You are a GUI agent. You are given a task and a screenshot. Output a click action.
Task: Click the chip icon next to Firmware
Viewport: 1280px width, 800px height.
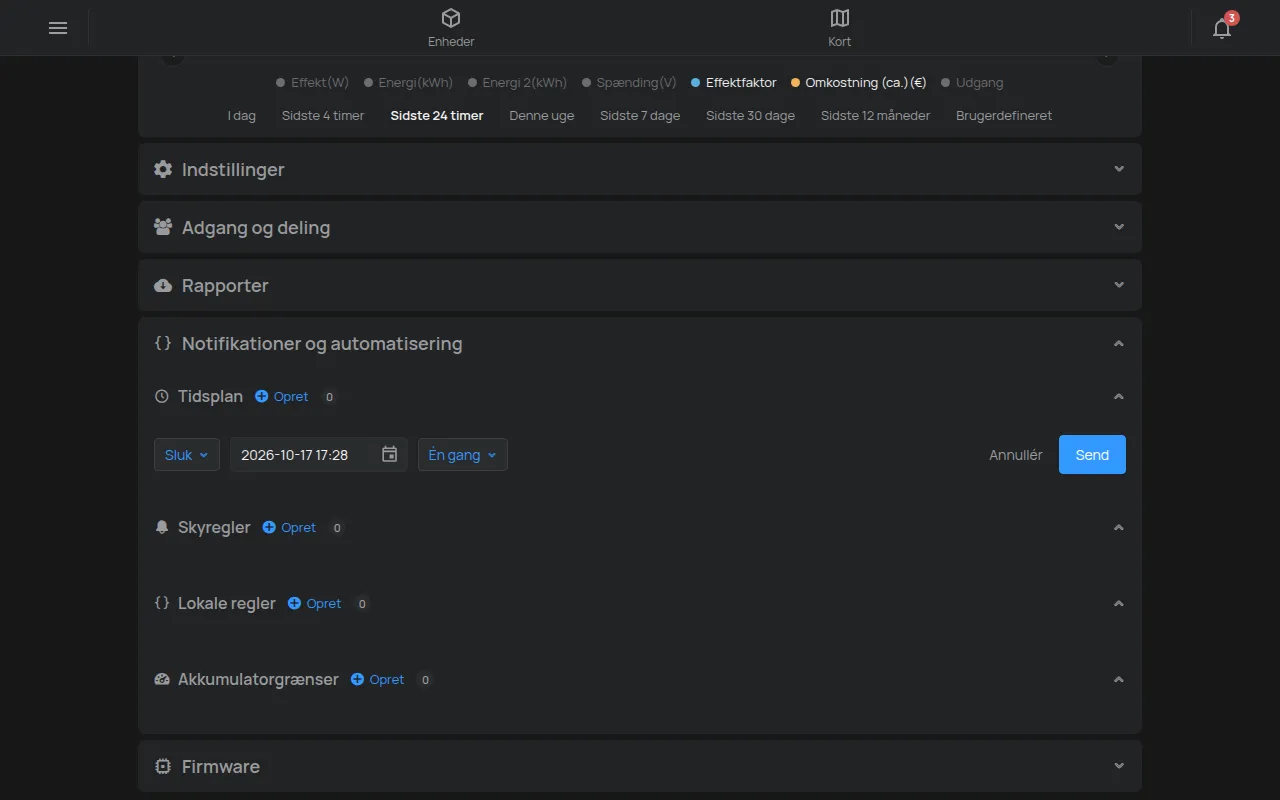coord(163,767)
